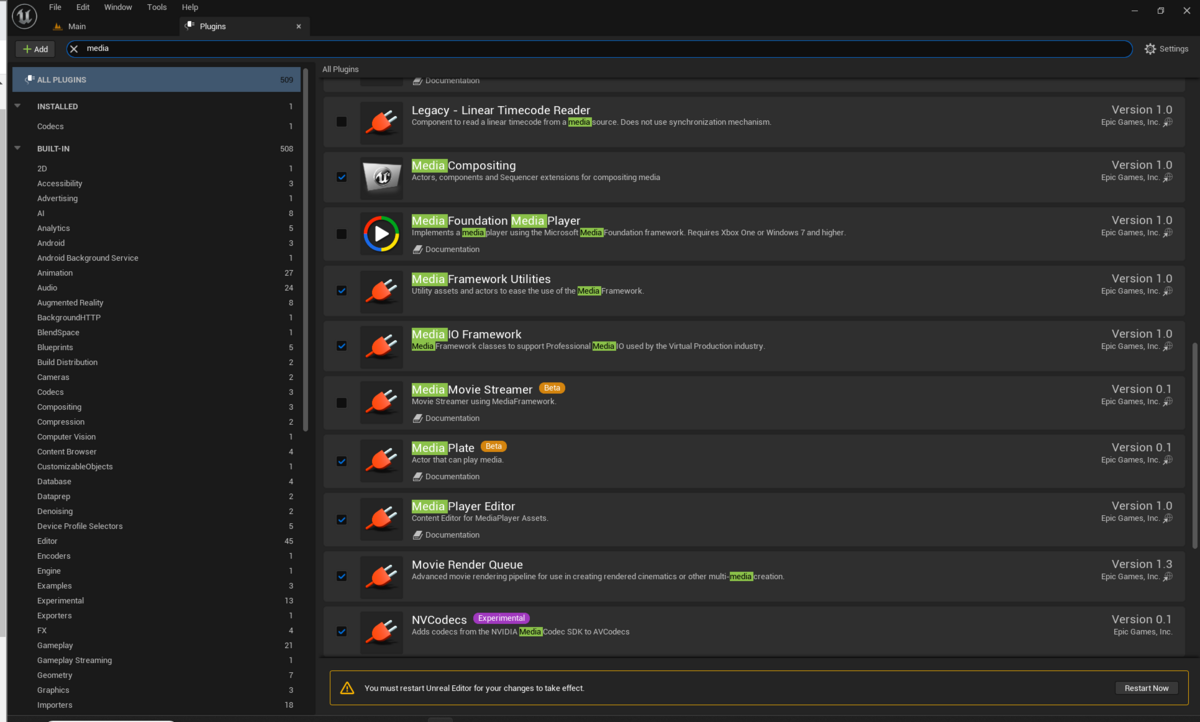Viewport: 1200px width, 722px height.
Task: Click the warning icon in restart notice
Action: (347, 688)
